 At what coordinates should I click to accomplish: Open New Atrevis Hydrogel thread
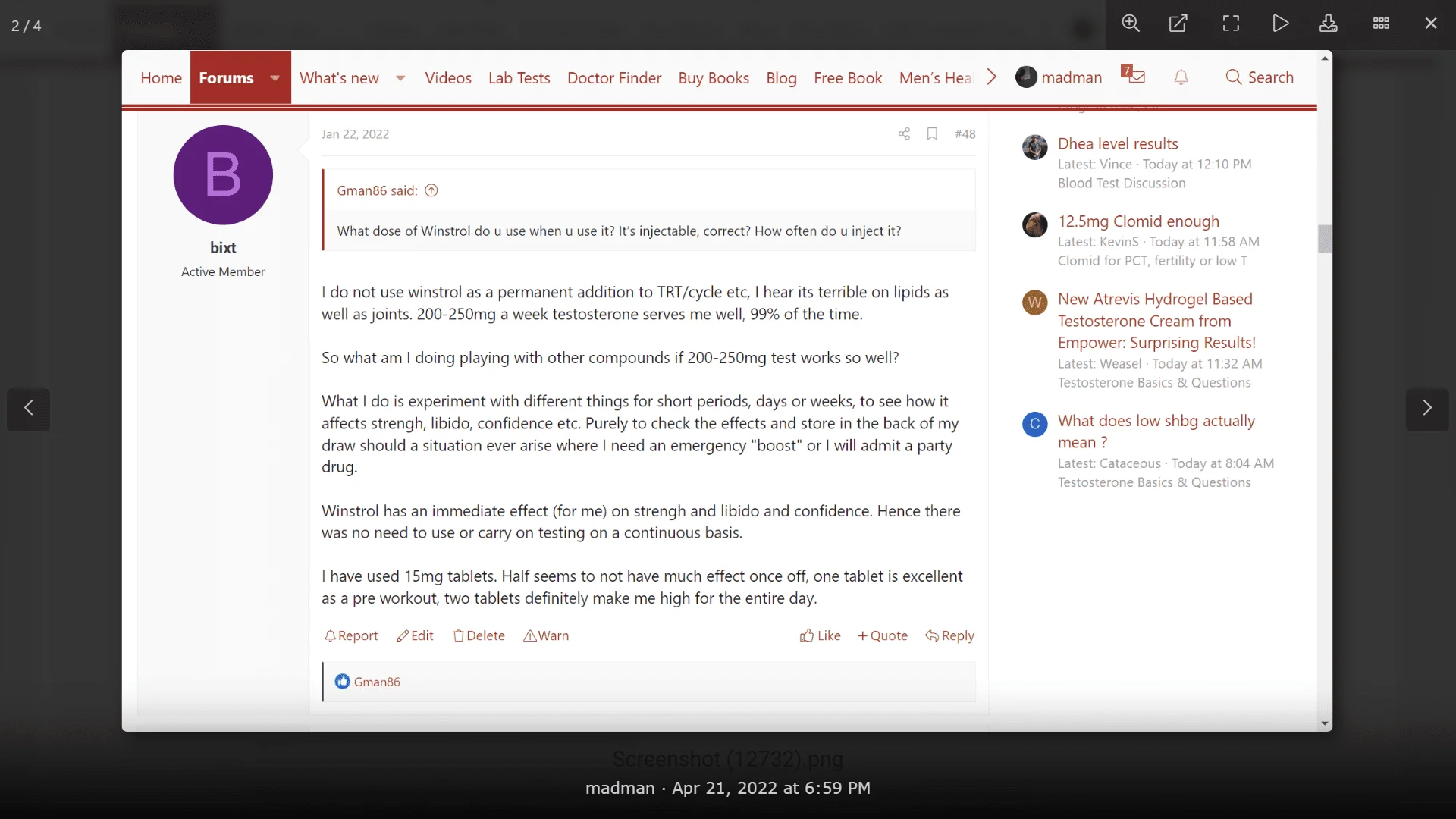(x=1156, y=321)
